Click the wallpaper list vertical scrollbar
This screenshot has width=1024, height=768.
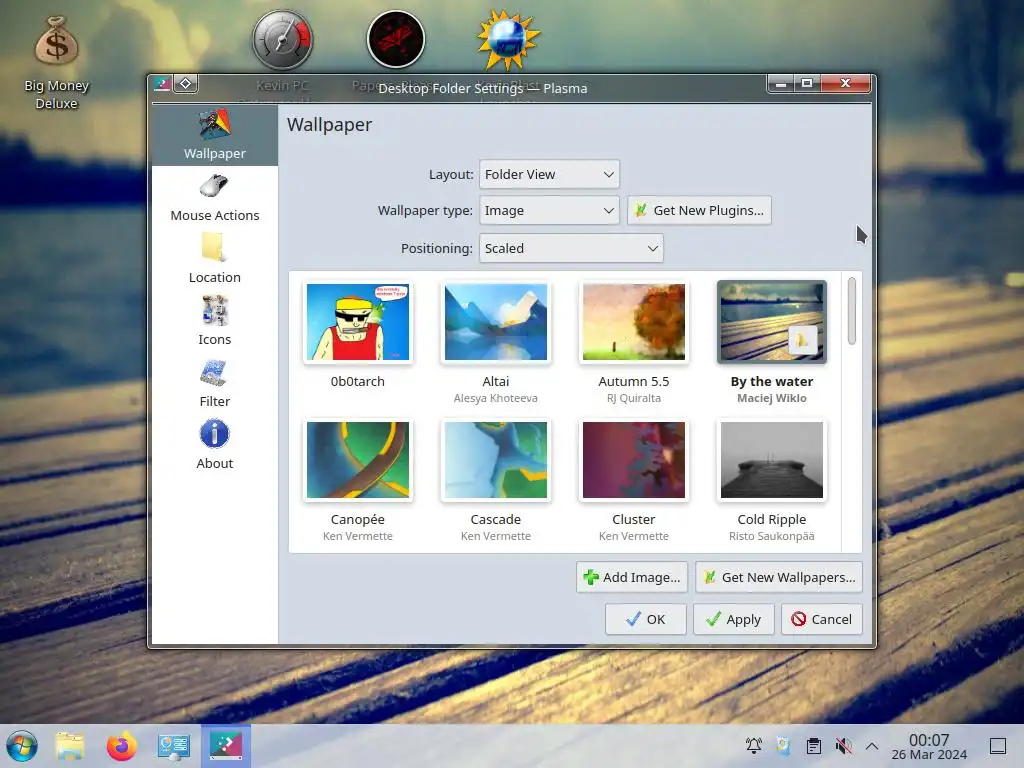point(852,311)
